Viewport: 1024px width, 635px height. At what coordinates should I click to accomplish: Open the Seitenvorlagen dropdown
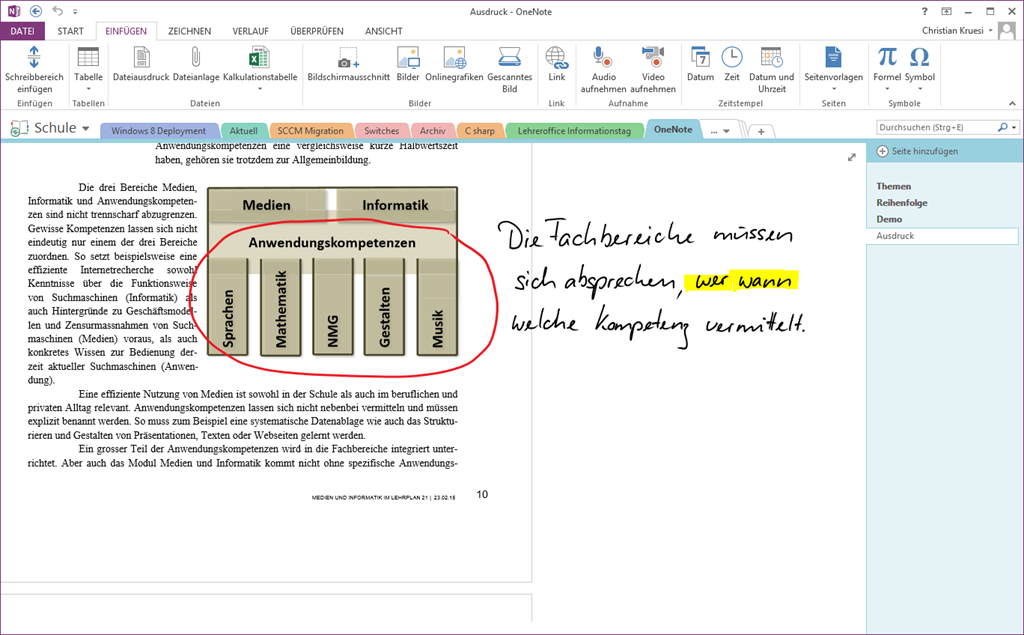tap(833, 88)
